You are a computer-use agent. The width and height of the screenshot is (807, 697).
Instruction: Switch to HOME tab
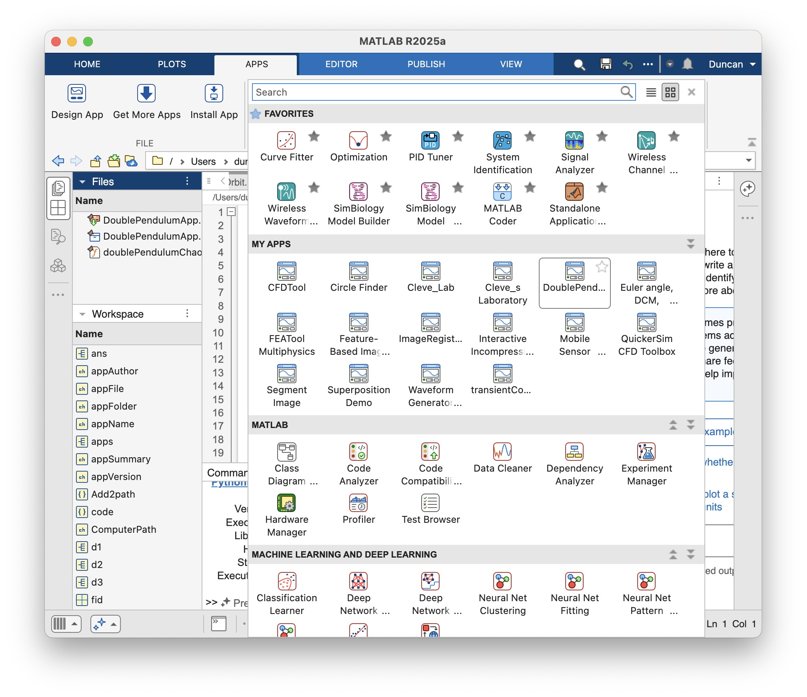click(87, 64)
